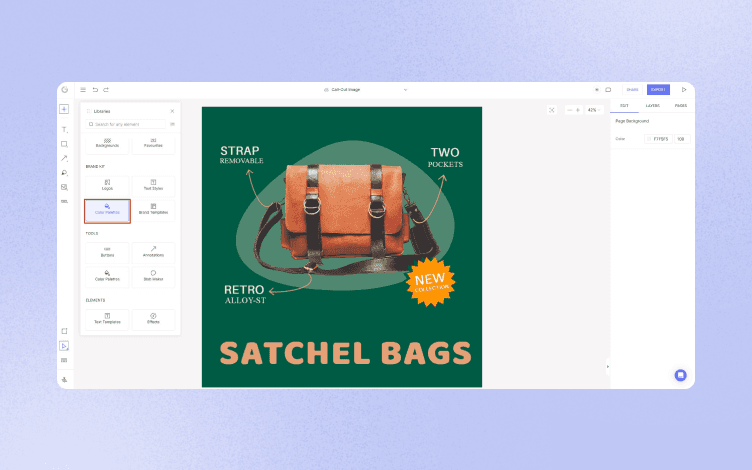Switch to the Pages tab
752x470 pixels.
click(681, 106)
